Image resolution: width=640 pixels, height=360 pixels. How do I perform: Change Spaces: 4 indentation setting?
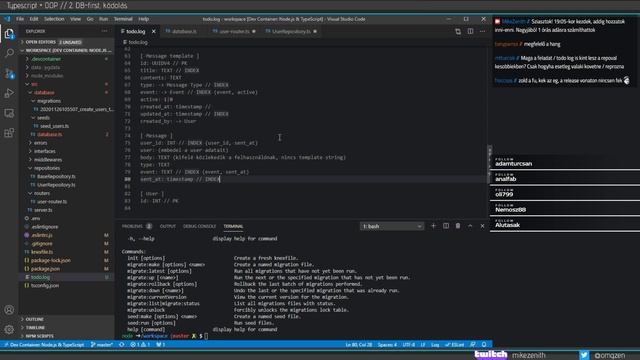[387, 345]
